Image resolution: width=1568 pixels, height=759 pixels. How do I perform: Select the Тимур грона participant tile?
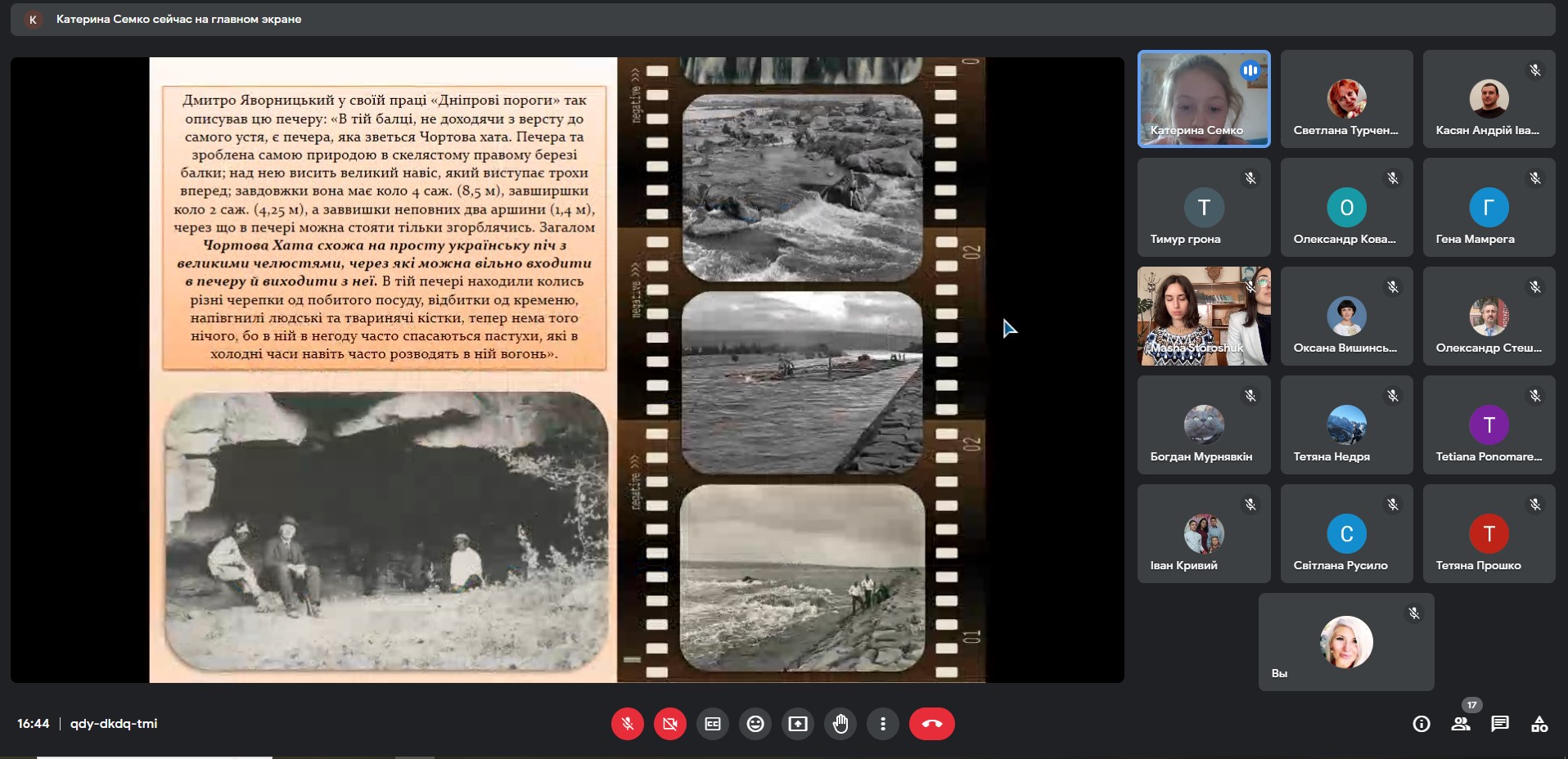1204,207
